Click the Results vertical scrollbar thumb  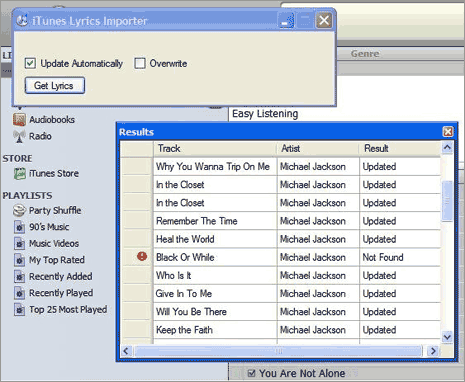point(447,201)
